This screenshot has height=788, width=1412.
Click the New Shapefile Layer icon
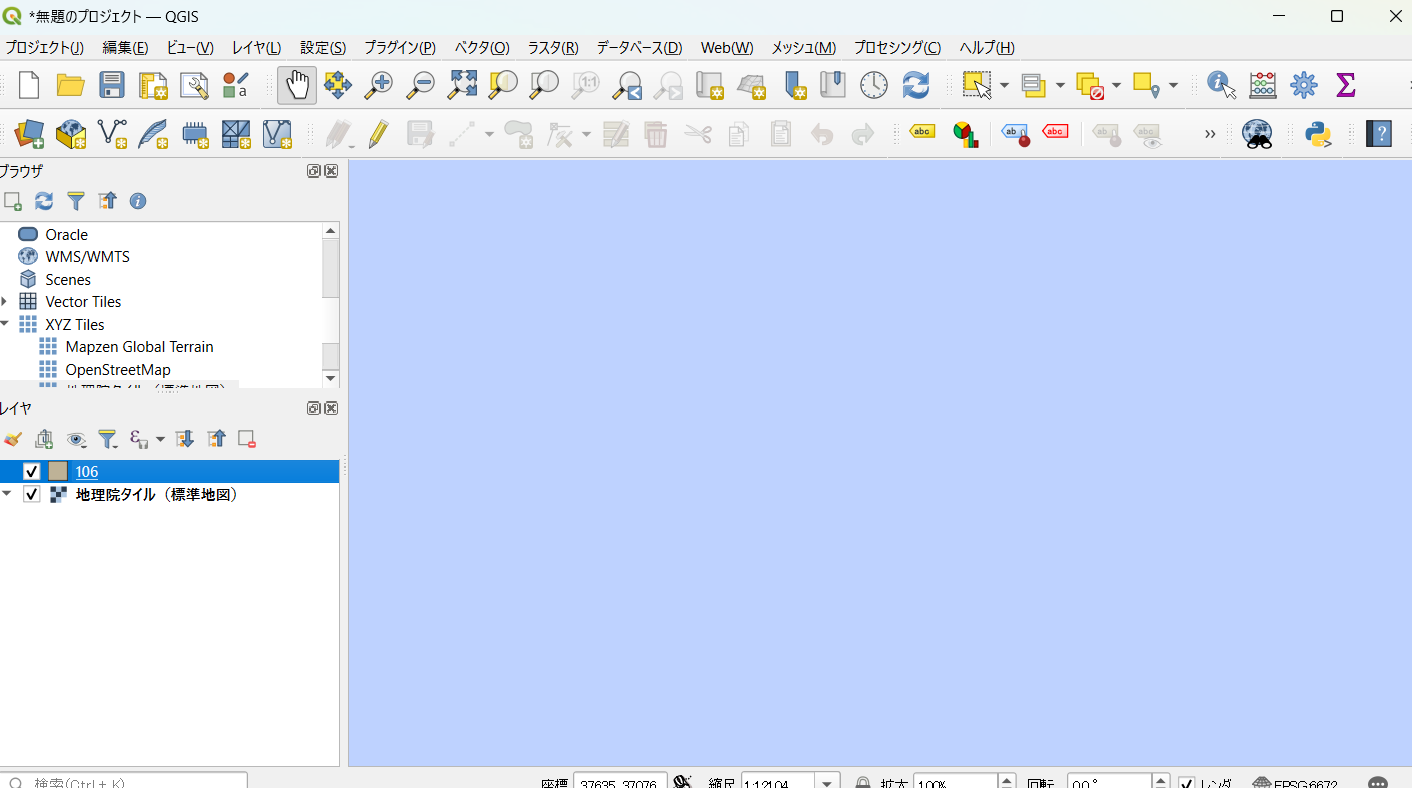pos(112,134)
